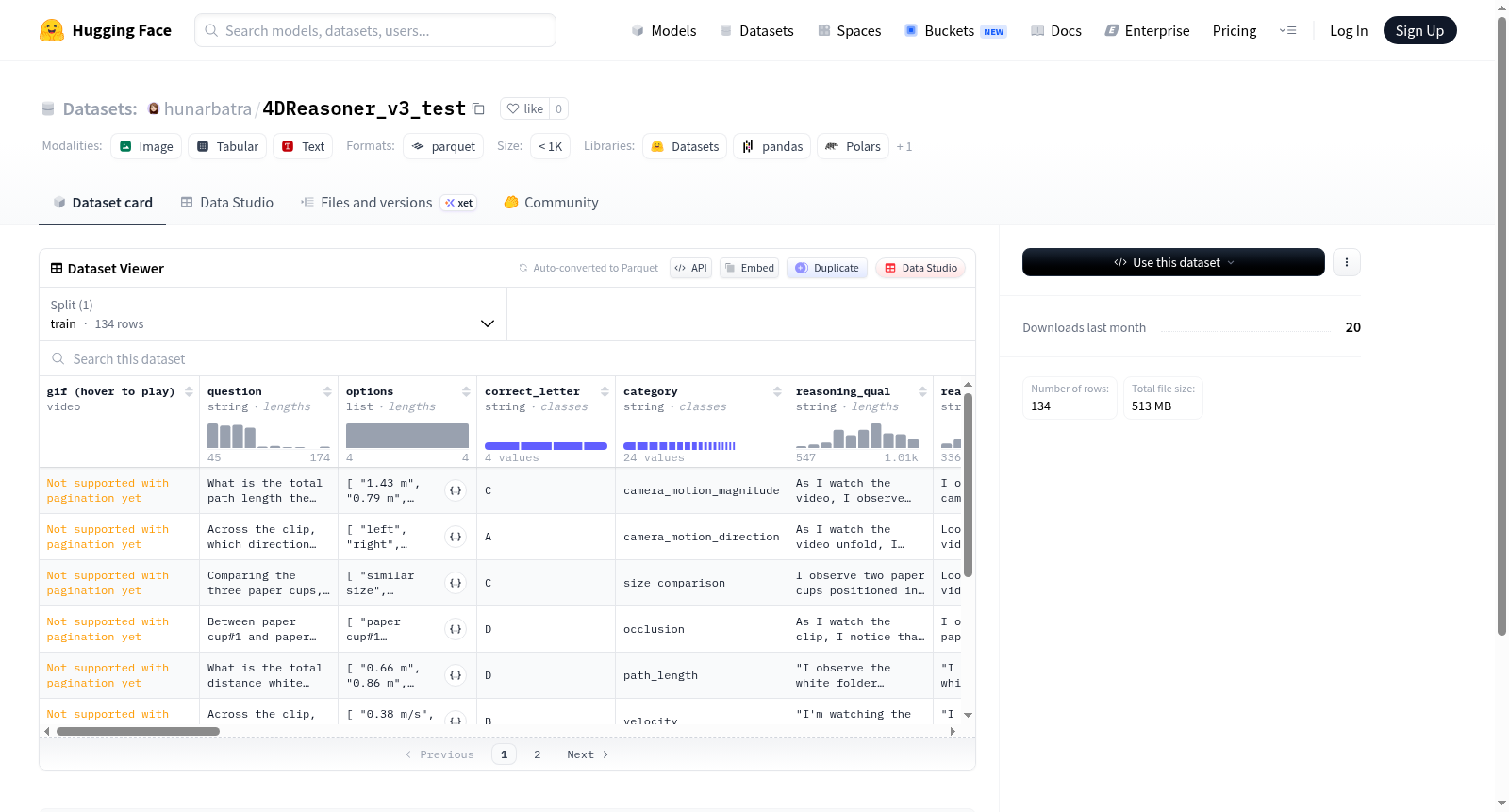Open Data Studio from the viewer header
Viewport: 1509px width, 812px height.
click(920, 268)
